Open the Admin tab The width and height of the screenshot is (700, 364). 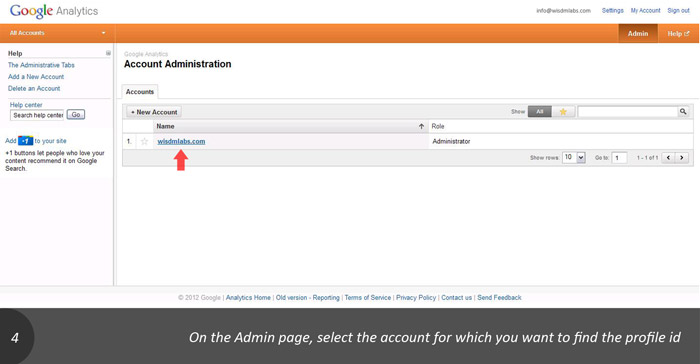pyautogui.click(x=638, y=33)
